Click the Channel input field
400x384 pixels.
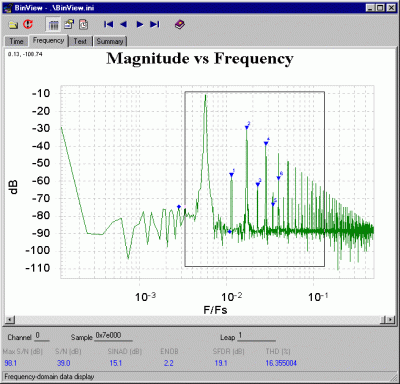coord(42,336)
